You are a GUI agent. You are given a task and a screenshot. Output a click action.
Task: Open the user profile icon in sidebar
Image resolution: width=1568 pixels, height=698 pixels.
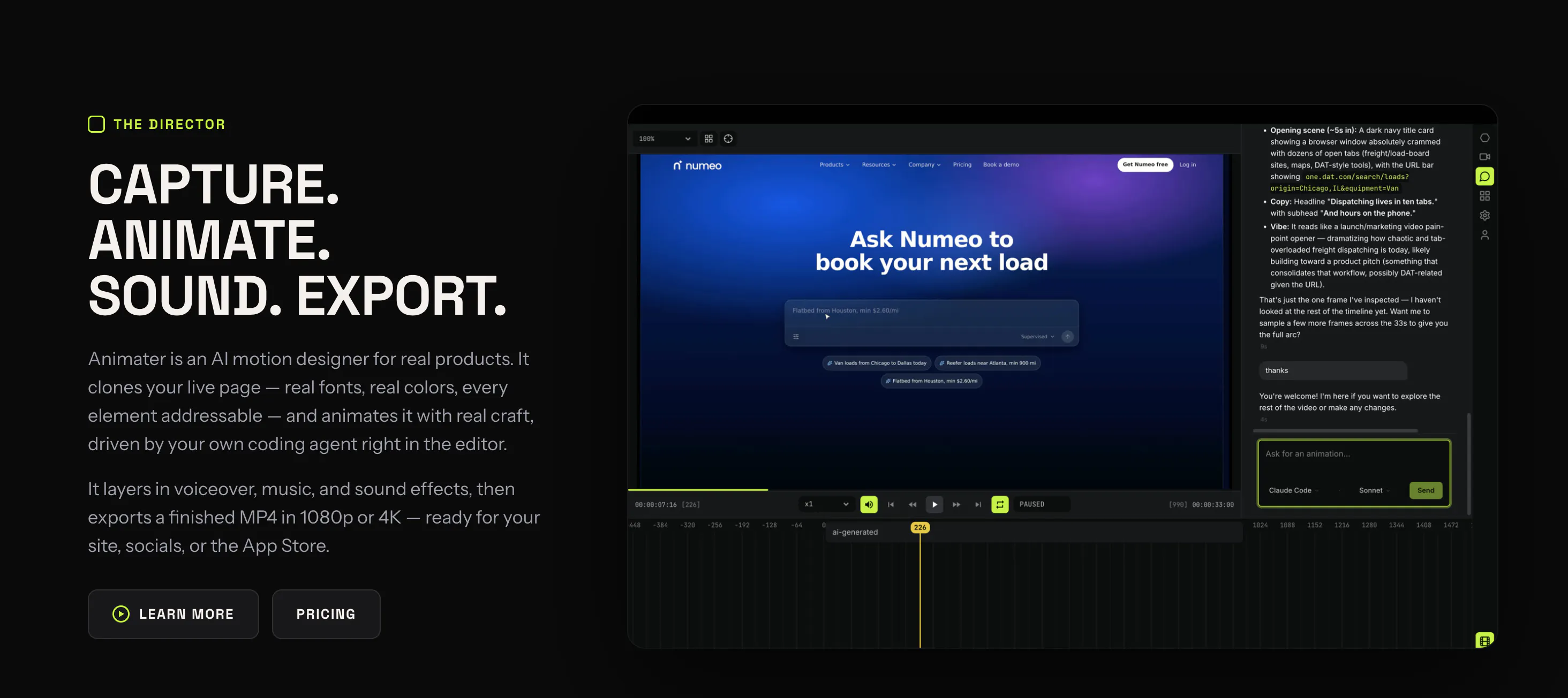[1484, 235]
